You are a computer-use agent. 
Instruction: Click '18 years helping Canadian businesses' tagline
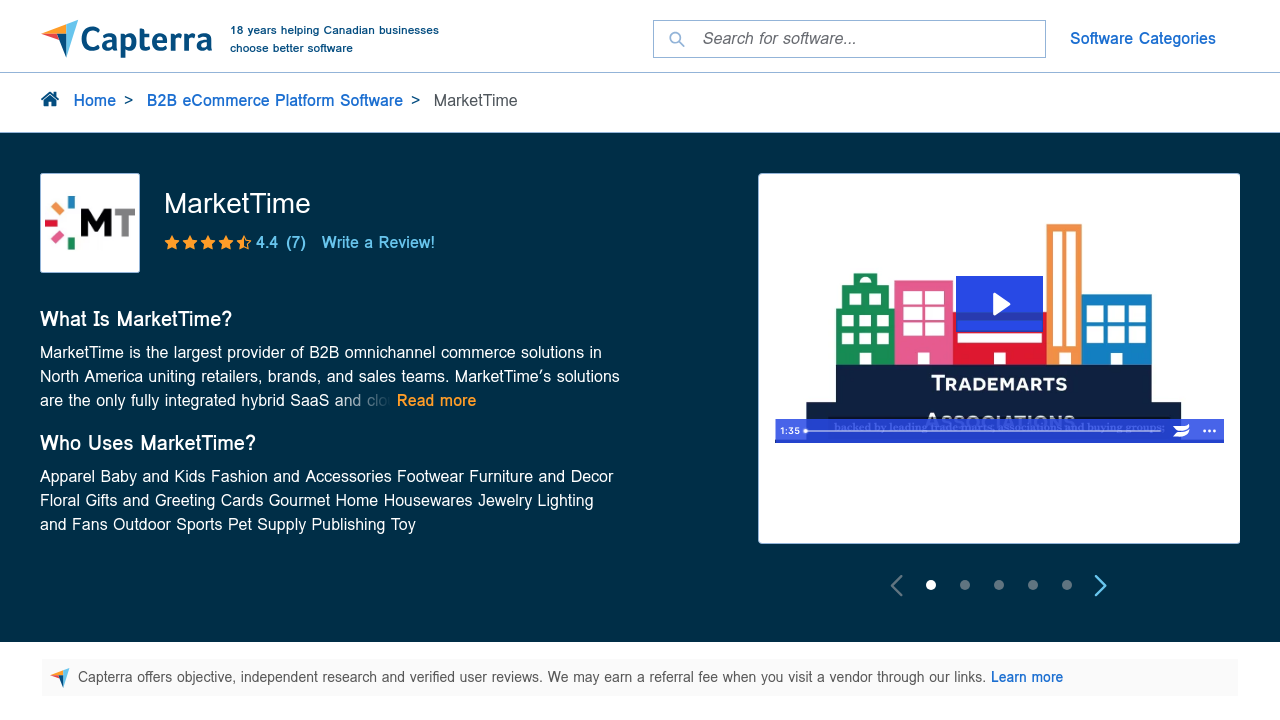click(x=334, y=30)
